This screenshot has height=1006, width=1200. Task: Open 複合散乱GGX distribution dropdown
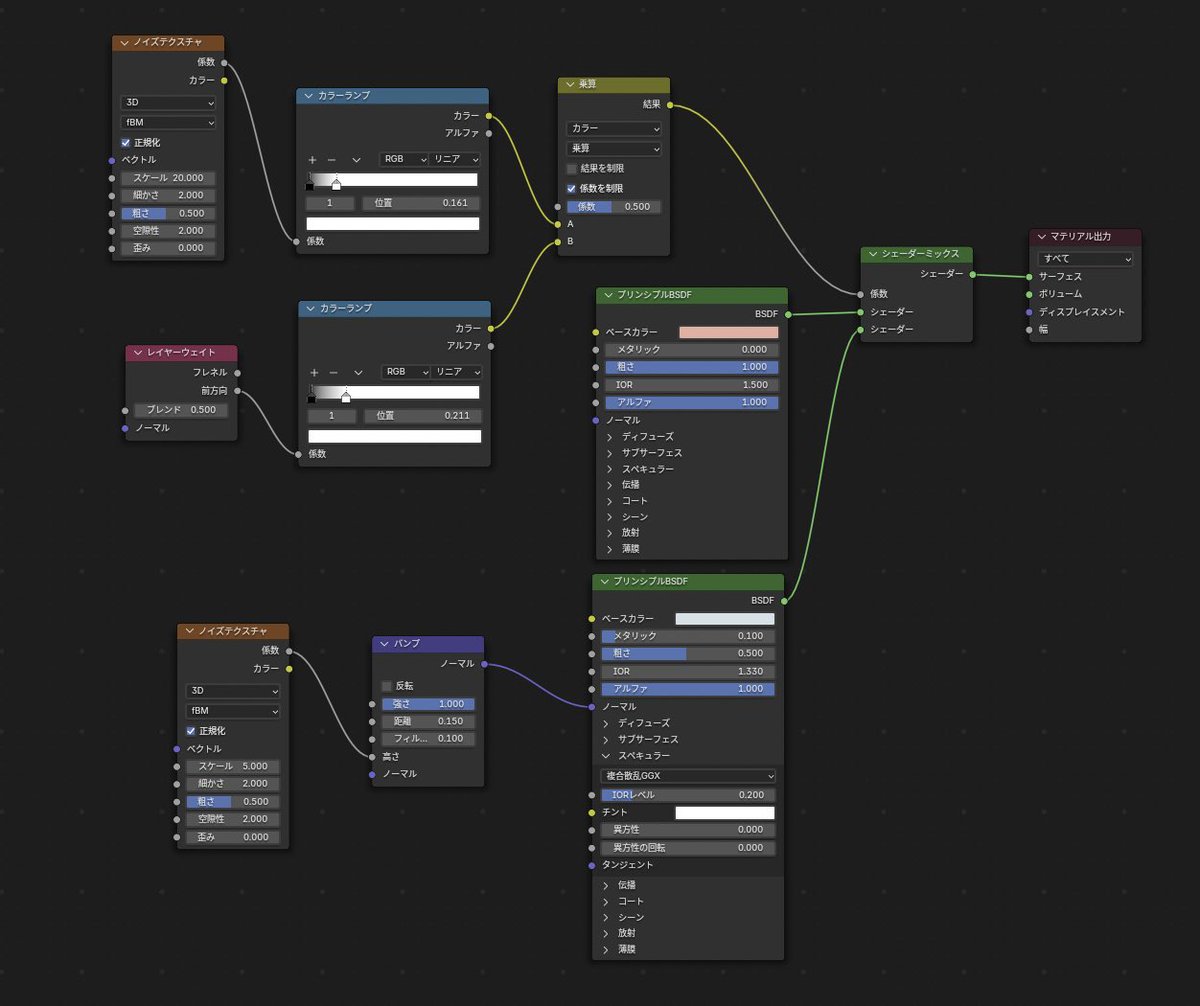(688, 776)
